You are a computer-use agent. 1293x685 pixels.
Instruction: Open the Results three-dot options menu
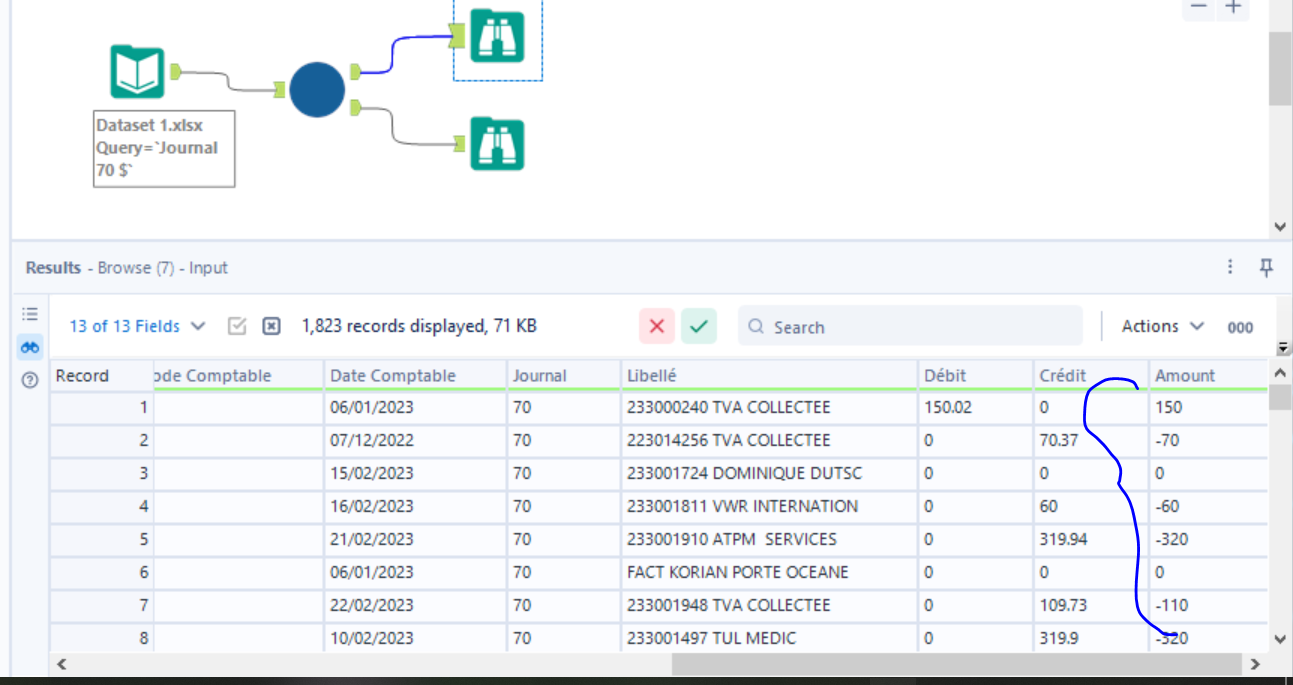coord(1230,268)
